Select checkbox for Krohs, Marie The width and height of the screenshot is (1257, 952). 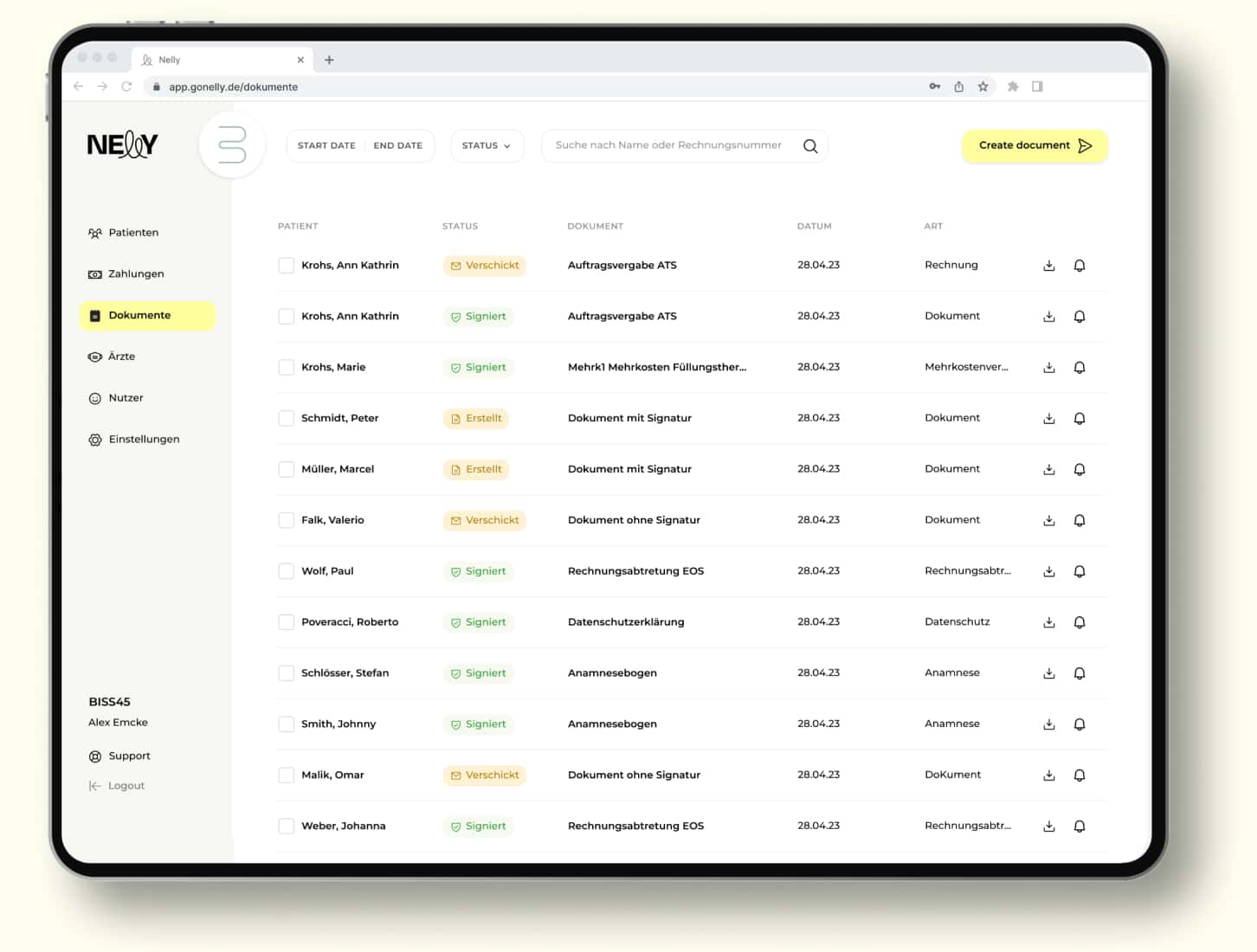click(286, 368)
